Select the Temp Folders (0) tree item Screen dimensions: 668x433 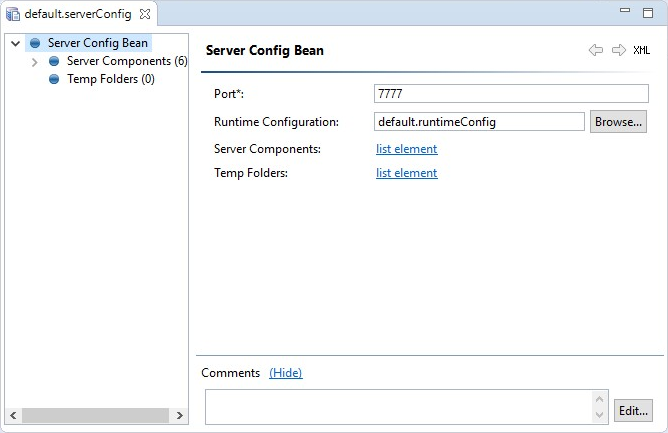point(110,80)
